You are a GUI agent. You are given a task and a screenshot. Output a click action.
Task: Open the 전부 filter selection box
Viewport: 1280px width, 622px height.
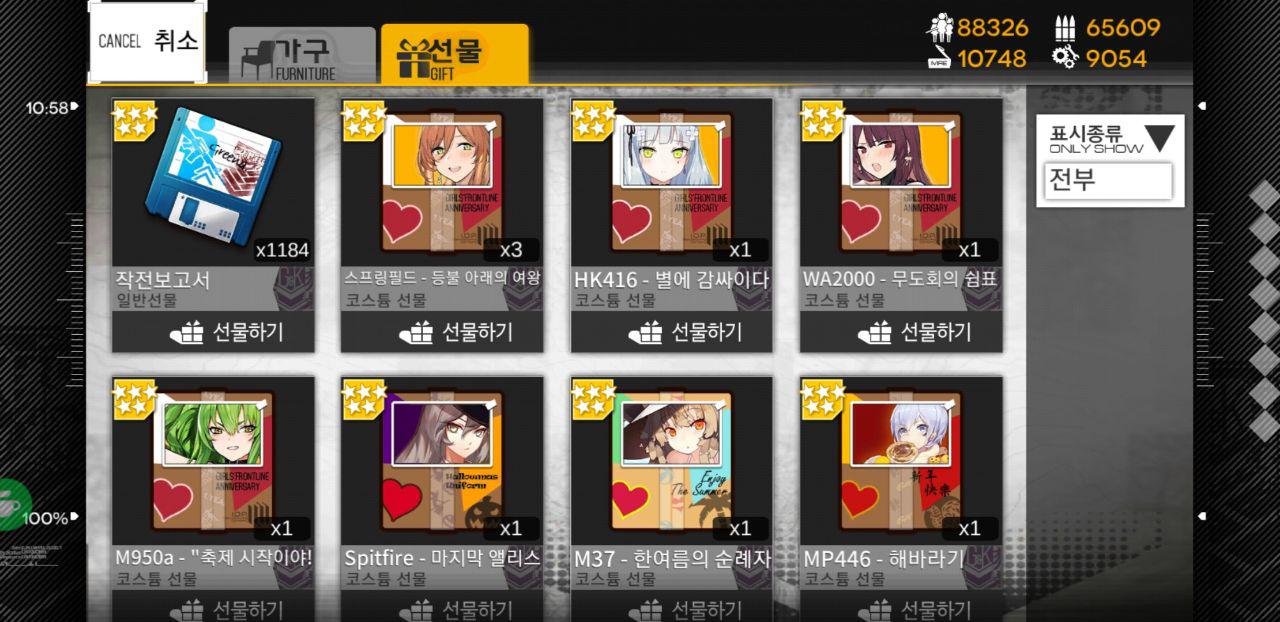[1108, 181]
